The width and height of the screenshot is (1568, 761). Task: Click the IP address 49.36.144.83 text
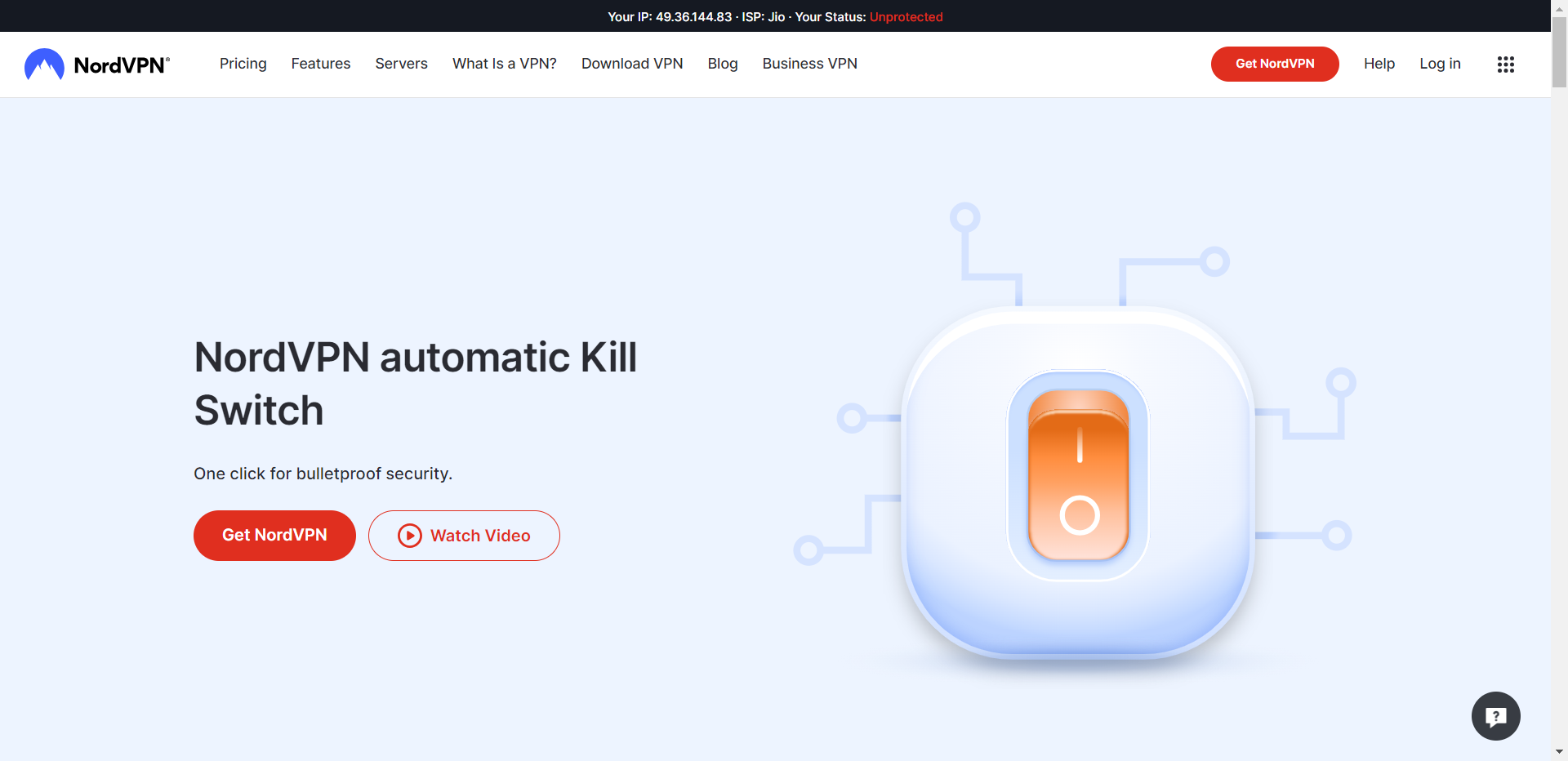pos(693,16)
